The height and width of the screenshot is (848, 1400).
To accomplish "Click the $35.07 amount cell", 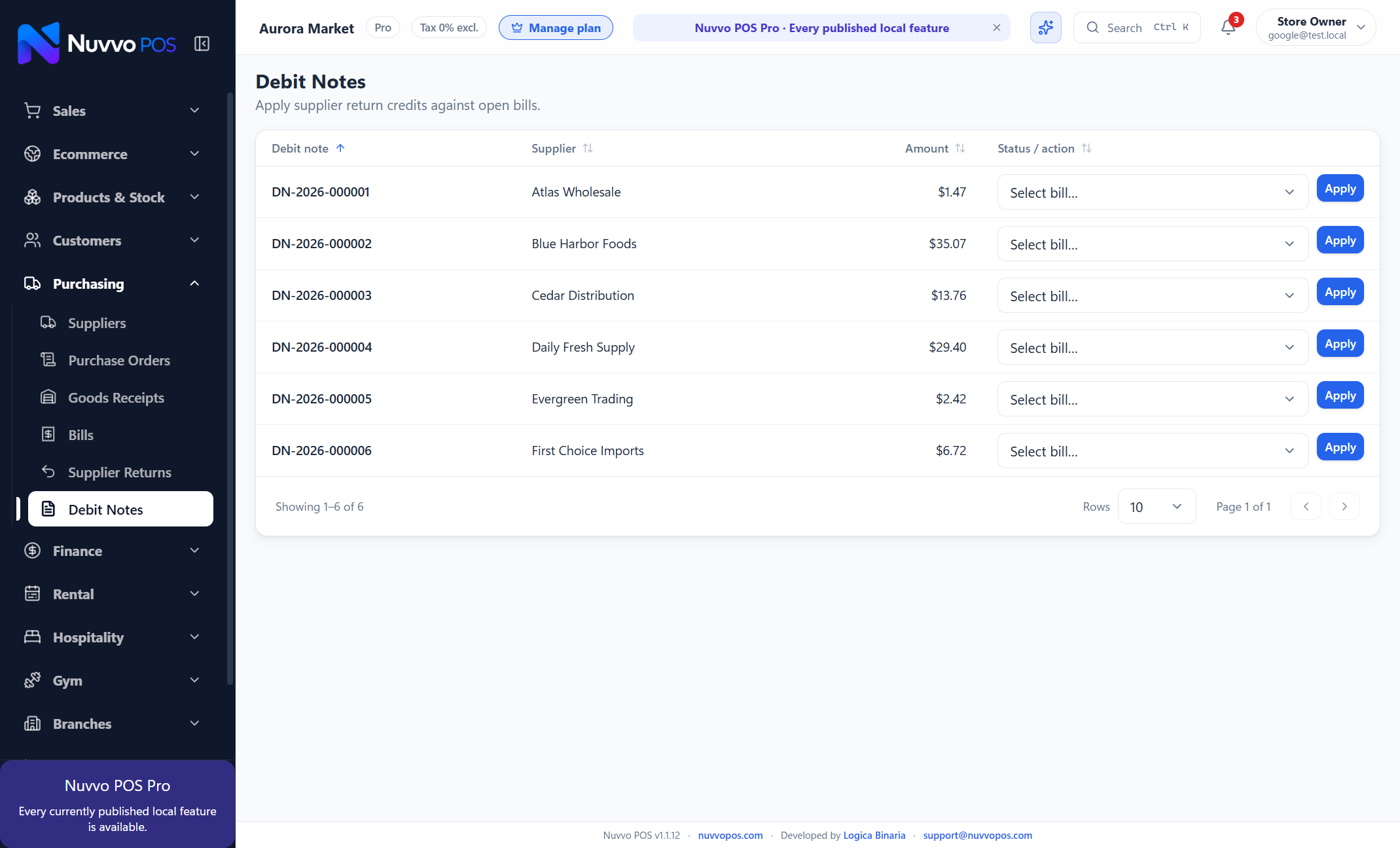I will (x=947, y=244).
